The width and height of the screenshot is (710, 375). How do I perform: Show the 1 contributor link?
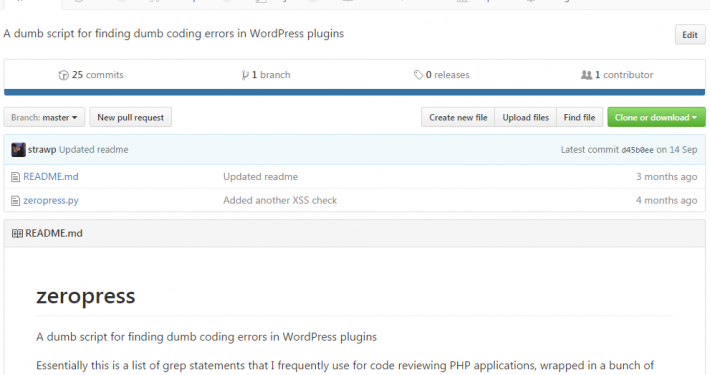tap(617, 75)
